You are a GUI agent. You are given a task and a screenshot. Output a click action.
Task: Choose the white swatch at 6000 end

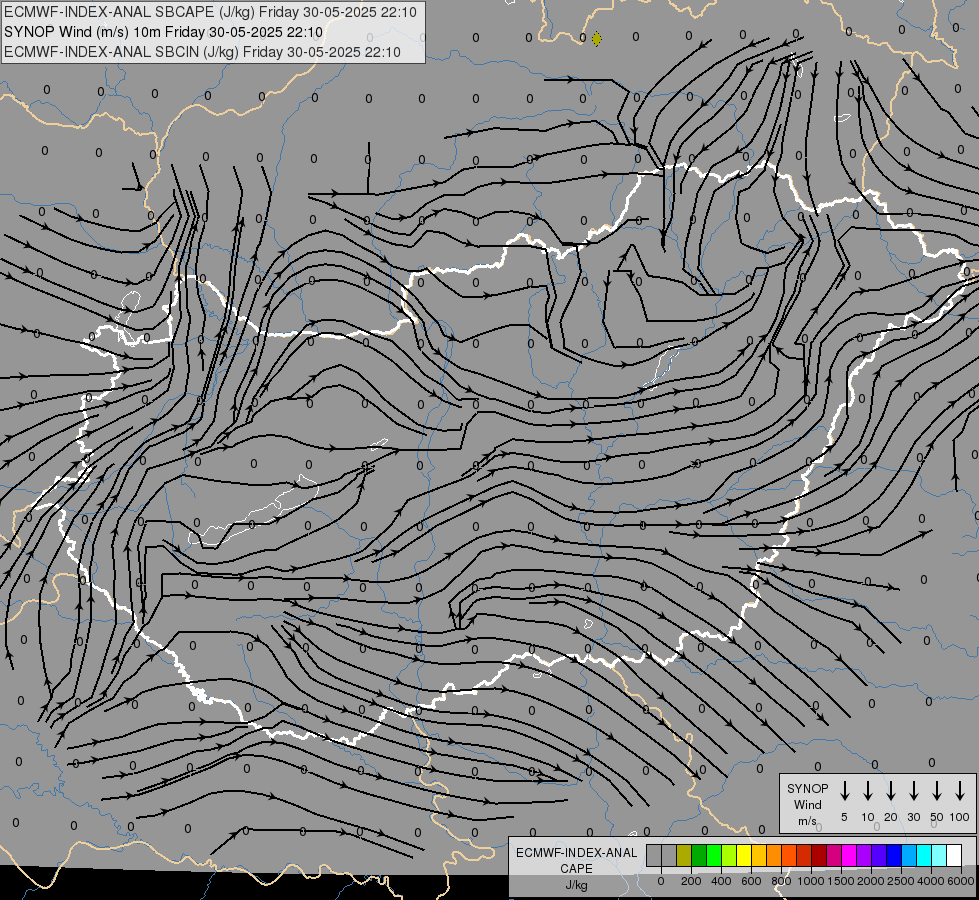coord(953,855)
